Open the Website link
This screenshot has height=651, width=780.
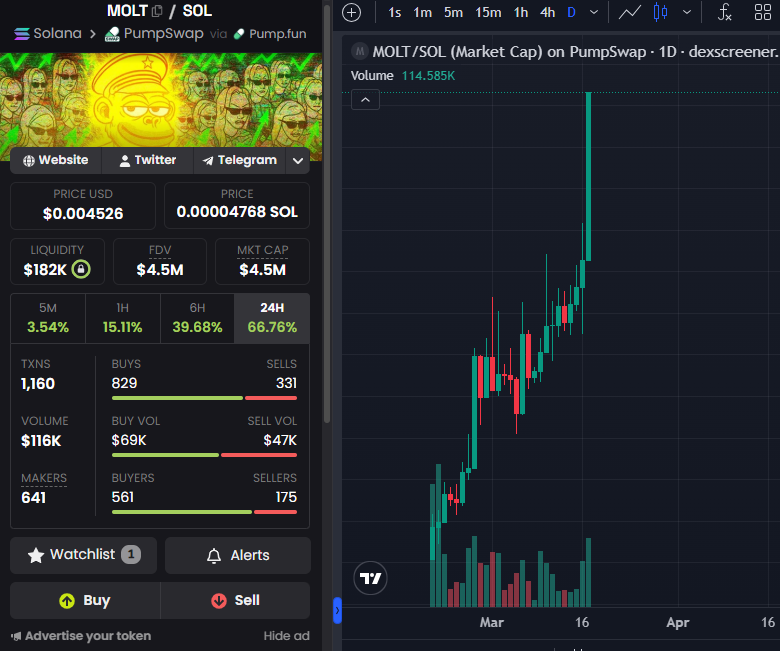(56, 161)
